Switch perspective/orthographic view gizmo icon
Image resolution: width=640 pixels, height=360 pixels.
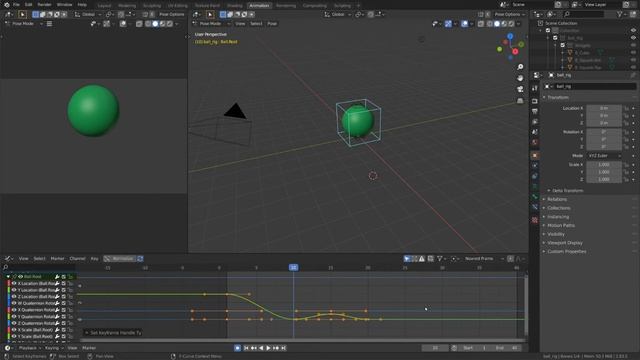pyautogui.click(x=520, y=100)
